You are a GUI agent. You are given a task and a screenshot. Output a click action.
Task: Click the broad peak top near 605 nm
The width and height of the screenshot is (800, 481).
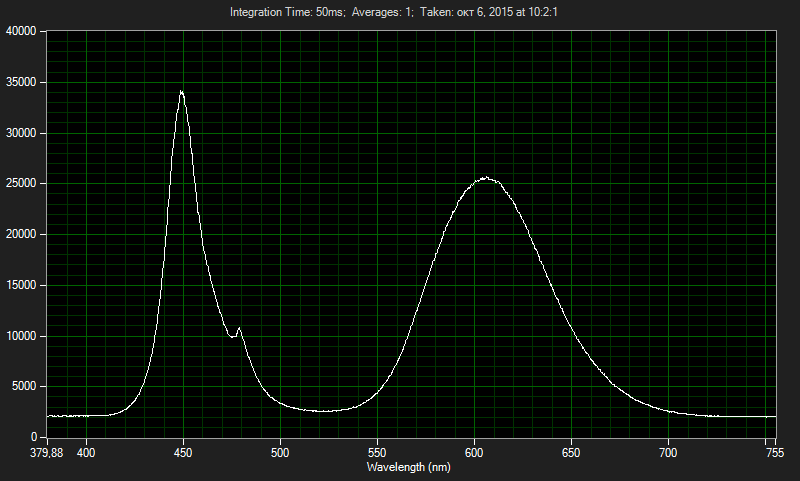tap(486, 178)
